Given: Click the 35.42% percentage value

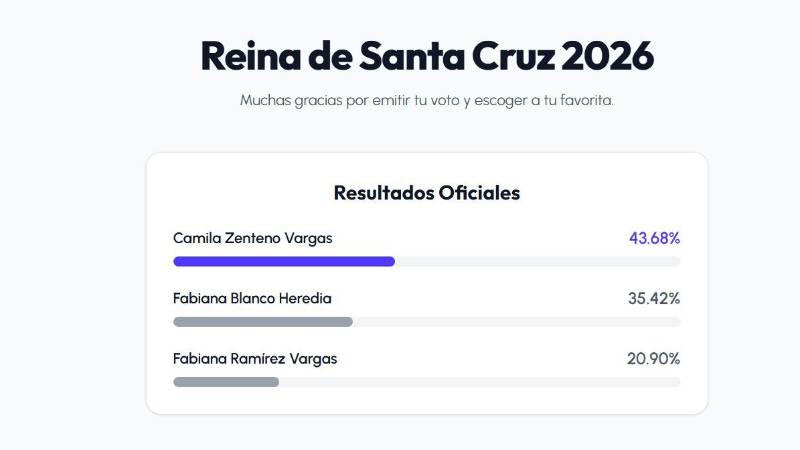Looking at the screenshot, I should [654, 298].
